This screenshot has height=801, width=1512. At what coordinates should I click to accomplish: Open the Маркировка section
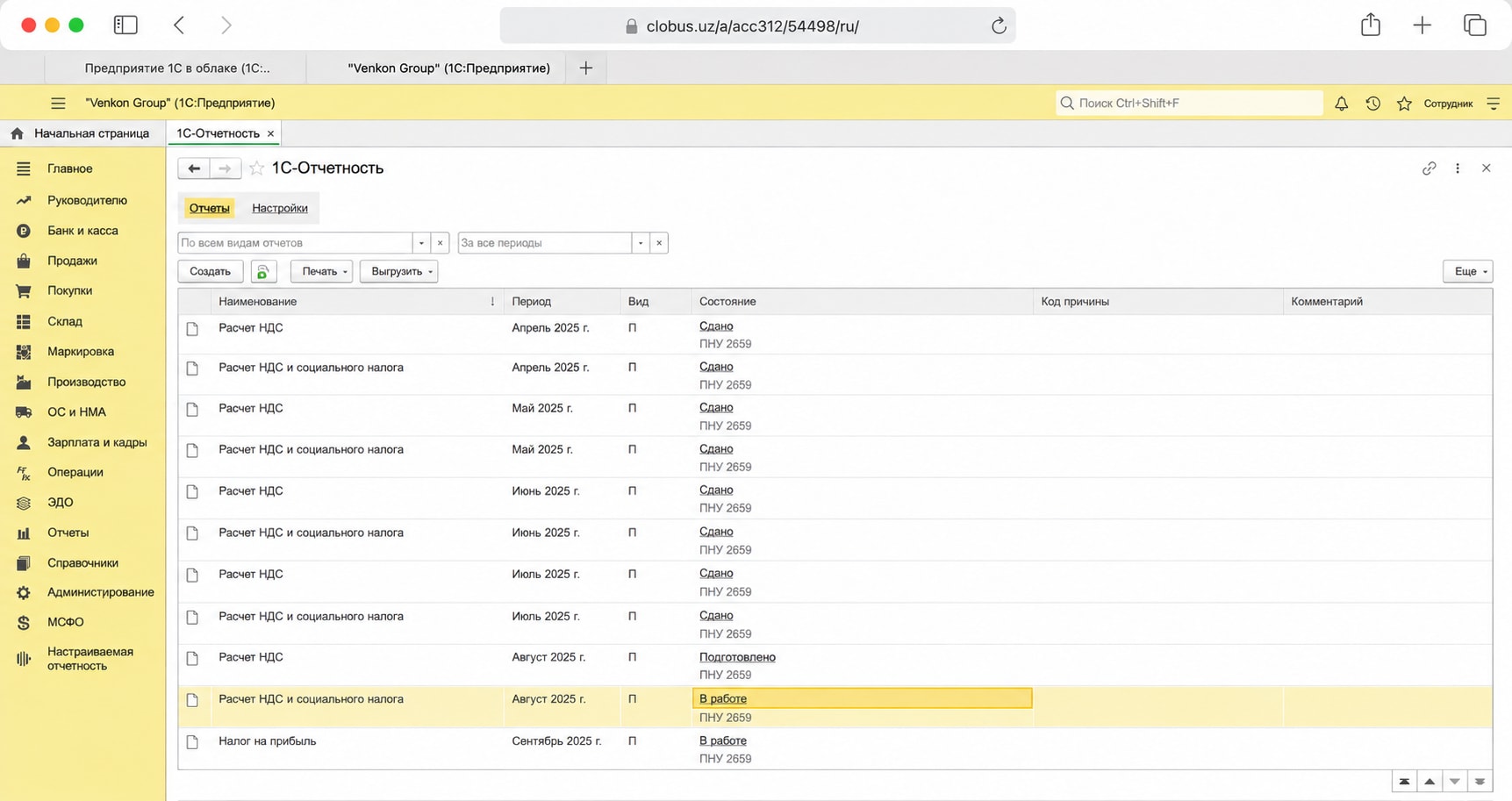click(x=82, y=352)
